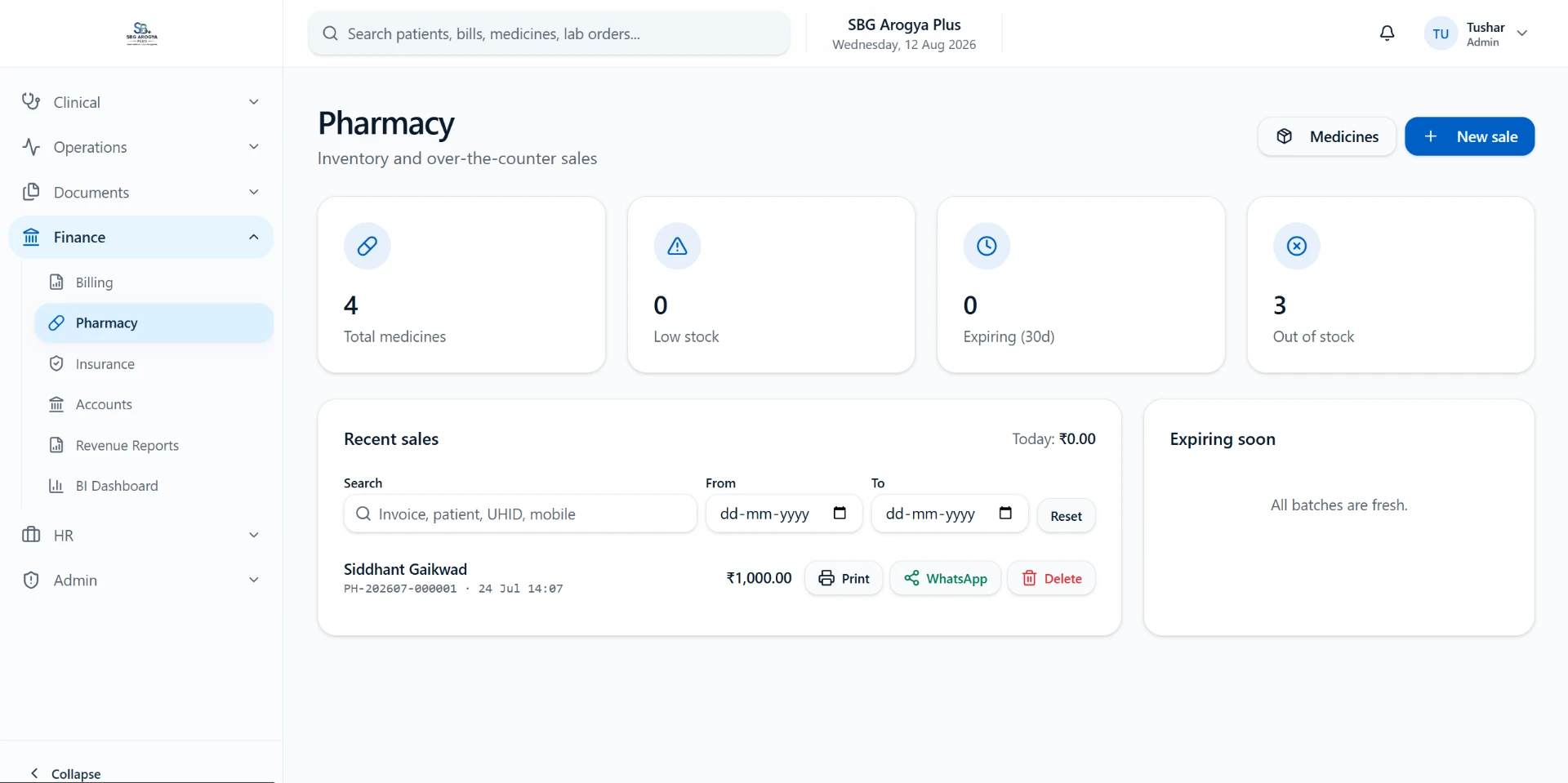Click invoice number PH-202607-000001
The image size is (1568, 783).
(x=400, y=589)
